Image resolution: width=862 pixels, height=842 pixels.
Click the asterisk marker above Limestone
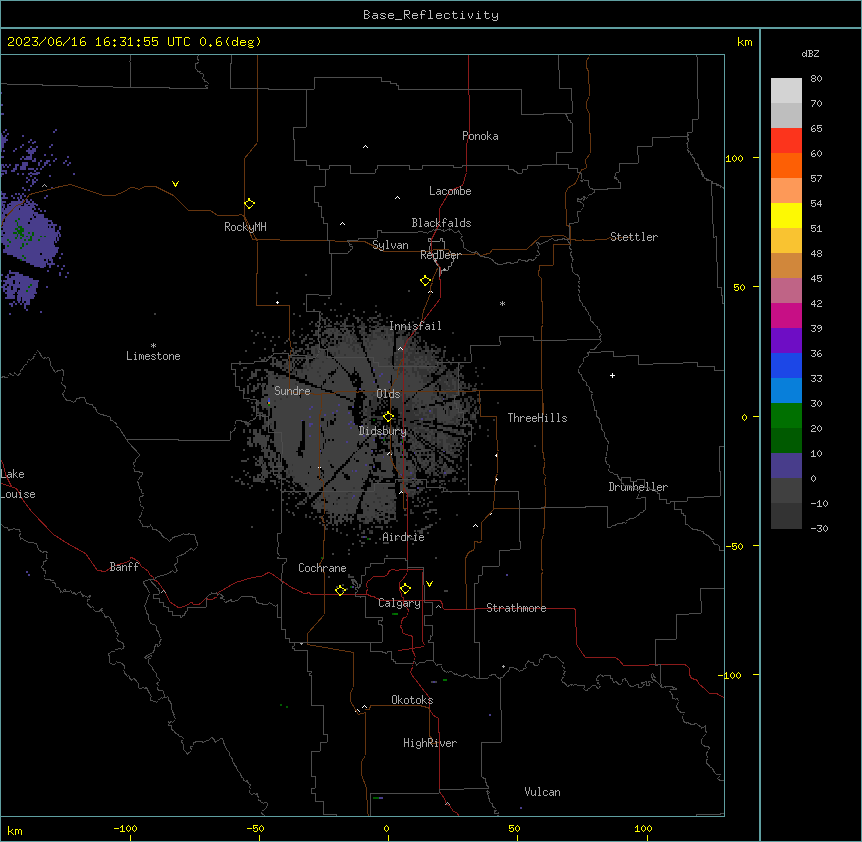click(x=153, y=346)
